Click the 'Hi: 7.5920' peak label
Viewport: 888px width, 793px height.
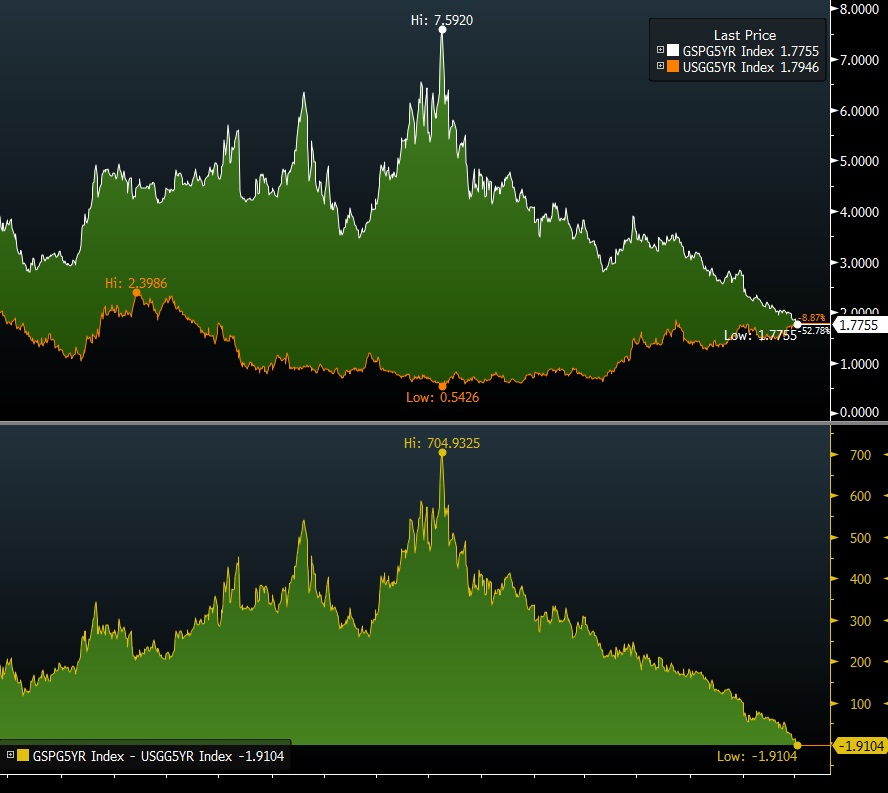(442, 20)
